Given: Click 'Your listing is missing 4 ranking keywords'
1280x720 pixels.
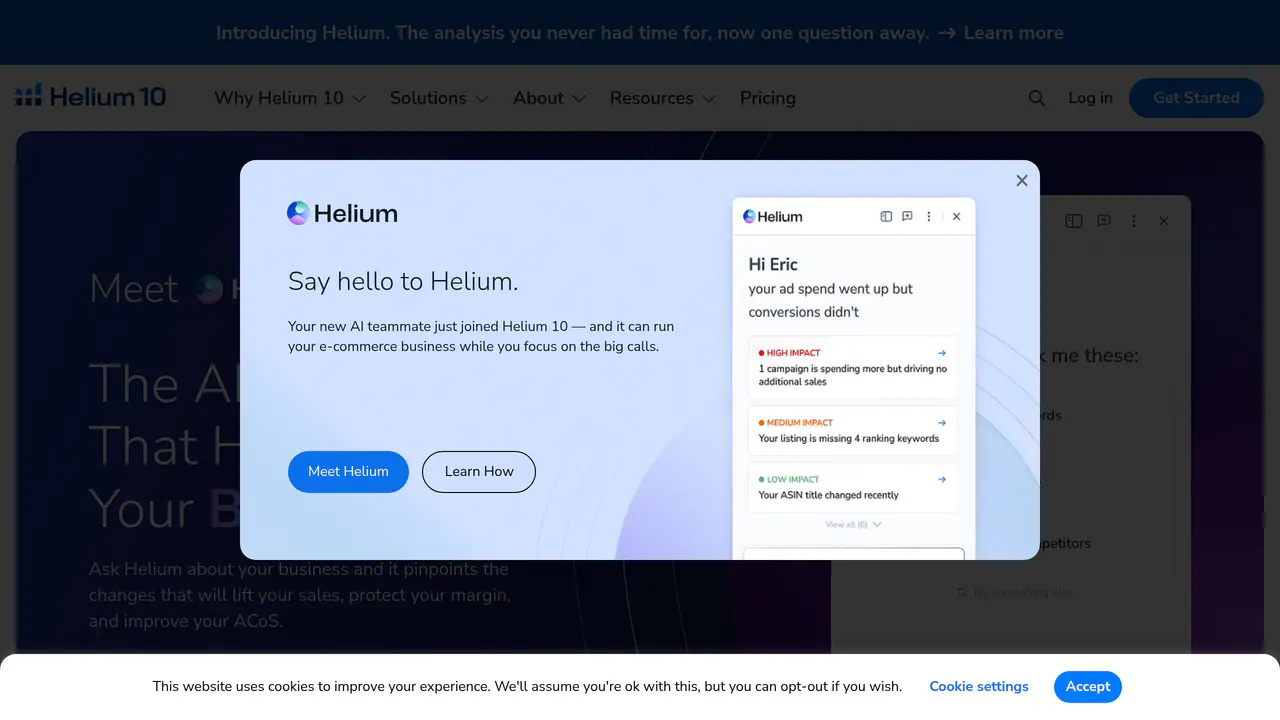Looking at the screenshot, I should 849,438.
